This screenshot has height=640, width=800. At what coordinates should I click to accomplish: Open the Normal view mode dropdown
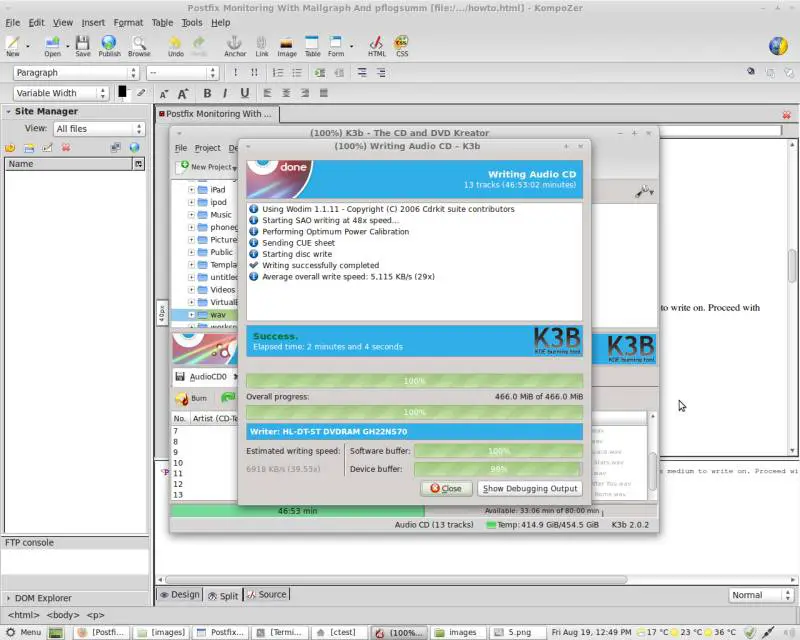(x=761, y=595)
